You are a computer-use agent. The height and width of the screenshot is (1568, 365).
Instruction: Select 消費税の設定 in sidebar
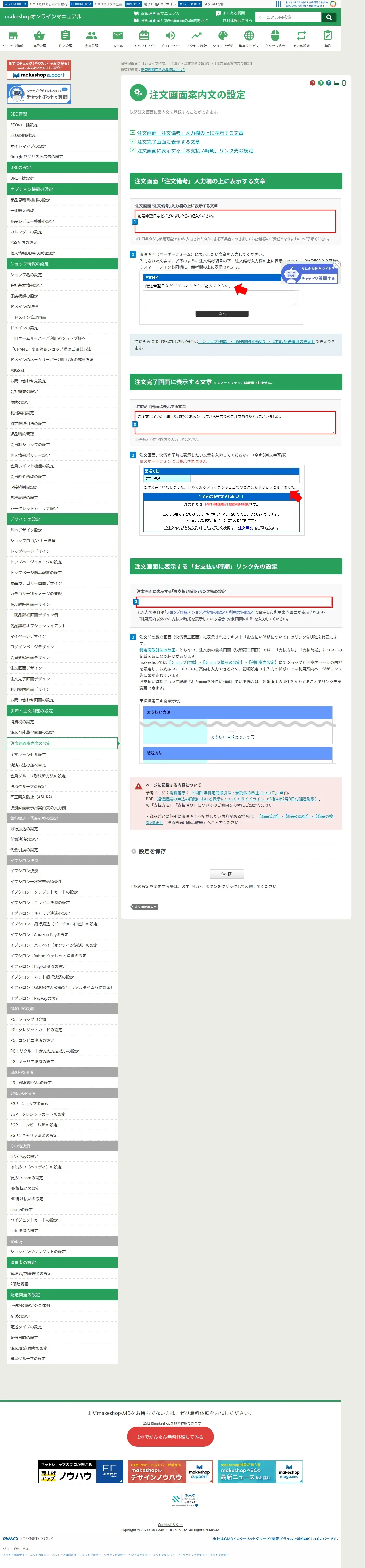pyautogui.click(x=62, y=721)
